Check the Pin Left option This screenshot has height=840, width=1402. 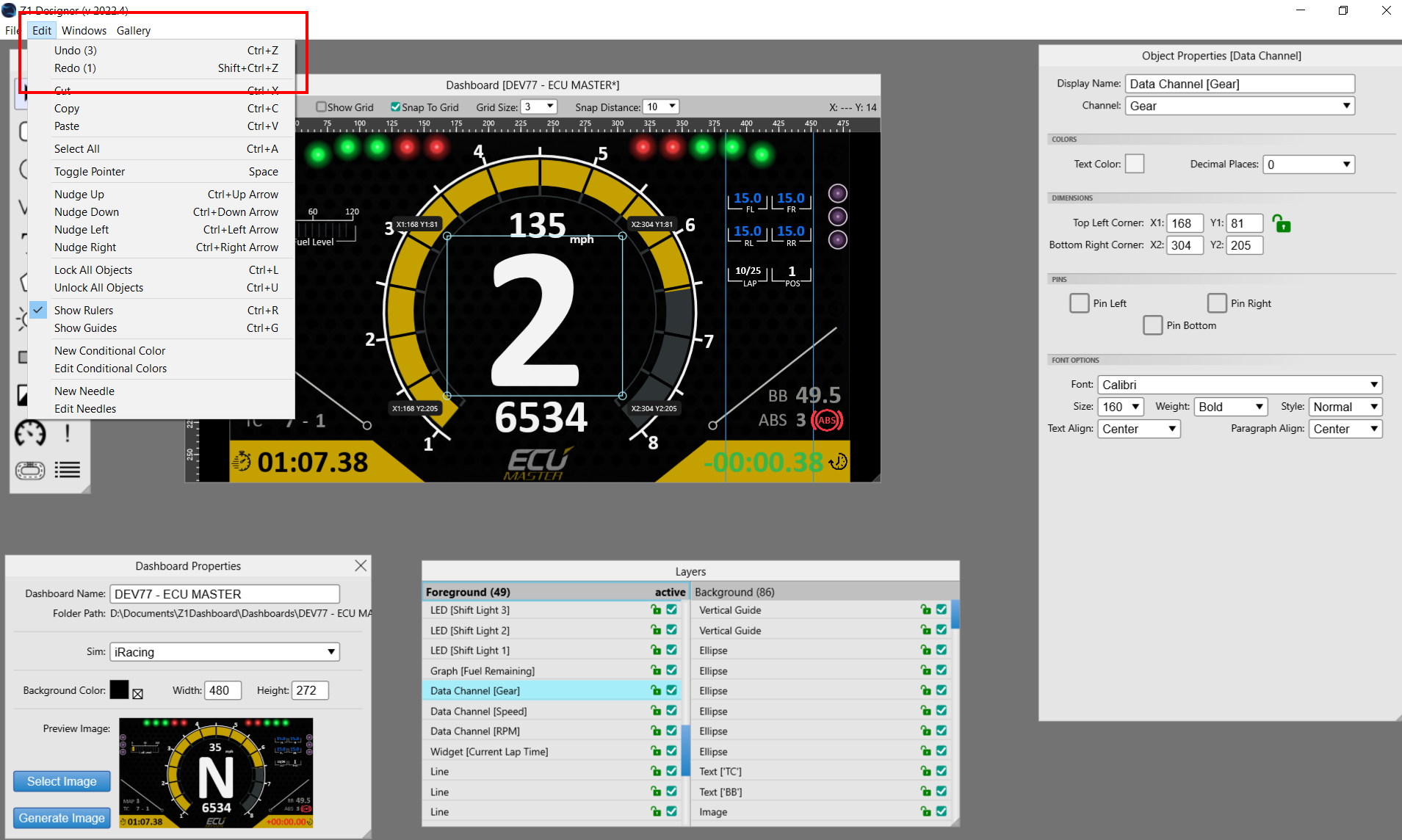pos(1079,303)
